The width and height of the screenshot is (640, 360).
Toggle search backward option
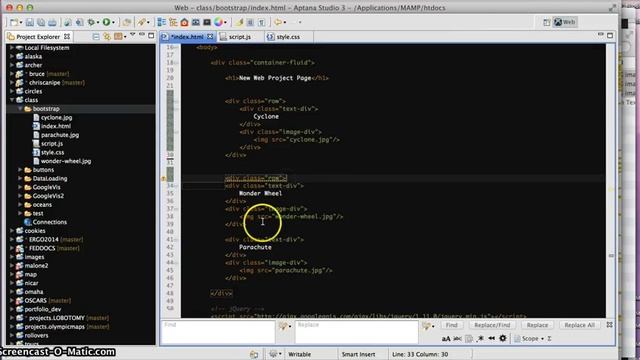[x=491, y=339]
